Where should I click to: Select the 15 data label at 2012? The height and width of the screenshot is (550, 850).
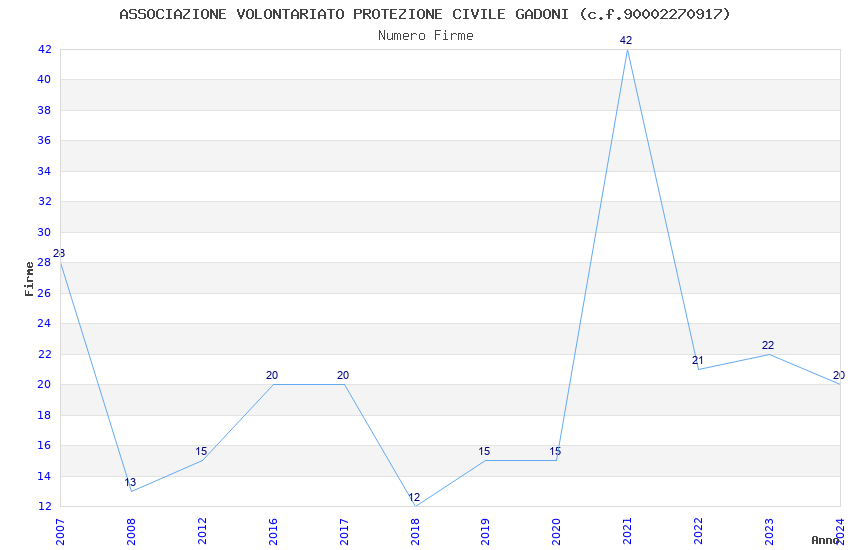coord(201,451)
